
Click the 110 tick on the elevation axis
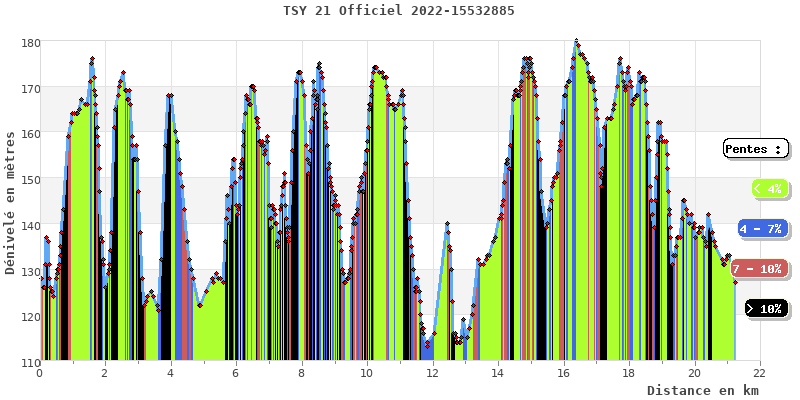click(x=30, y=362)
